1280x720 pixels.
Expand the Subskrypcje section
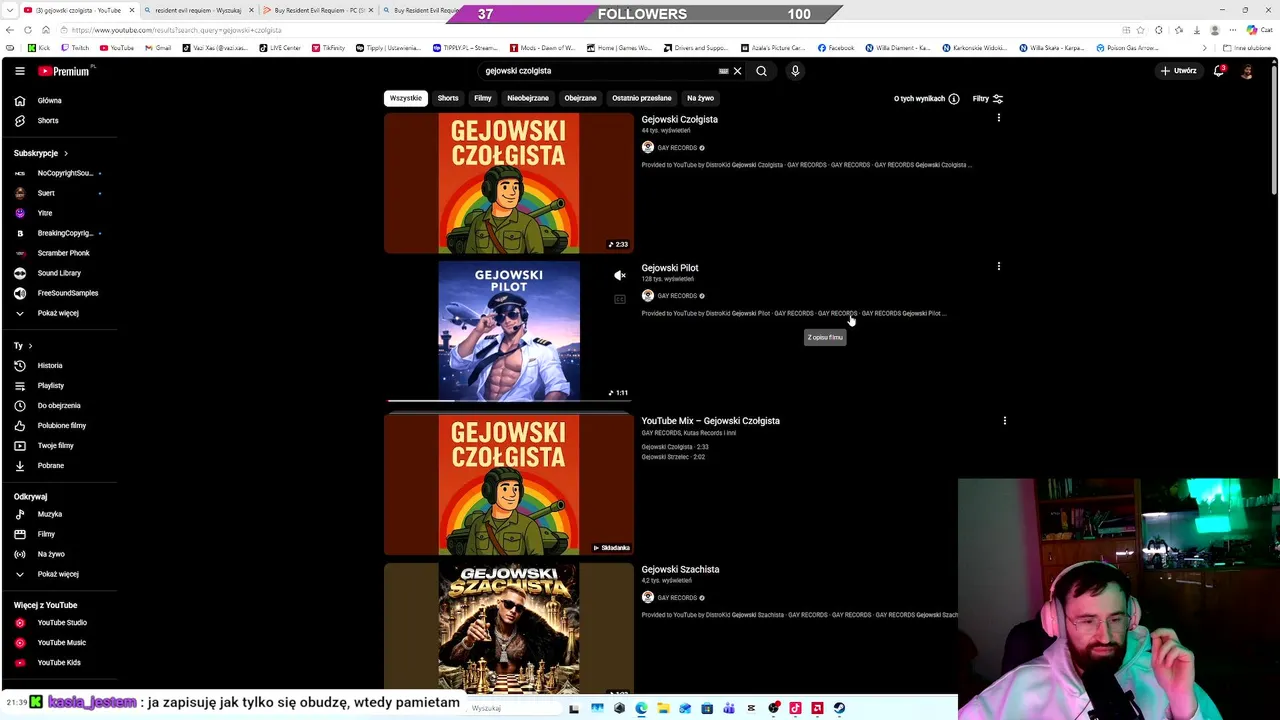41,153
